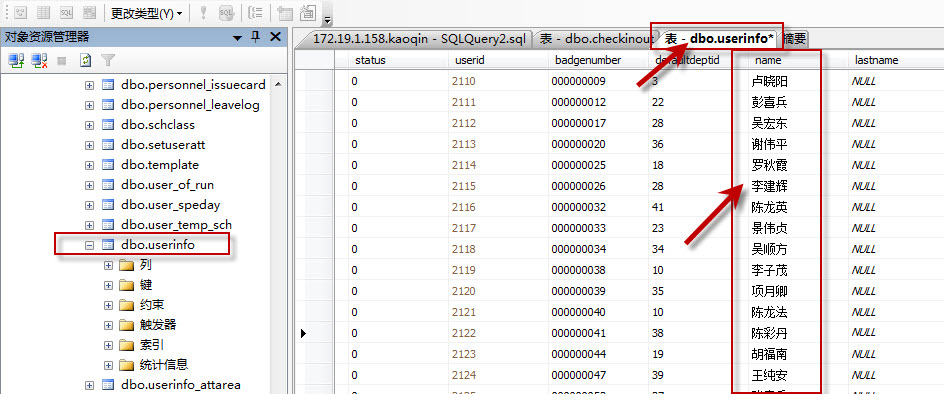Screen dimensions: 944x394
Task: Expand the dbo.template table node
Action: tap(90, 165)
